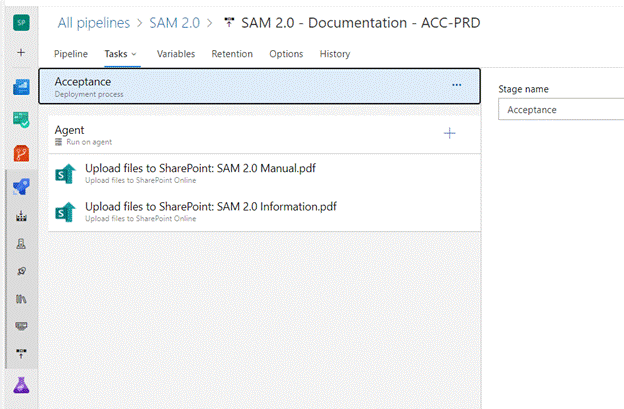Open SAM 2.0 breadcrumb folder

(174, 23)
